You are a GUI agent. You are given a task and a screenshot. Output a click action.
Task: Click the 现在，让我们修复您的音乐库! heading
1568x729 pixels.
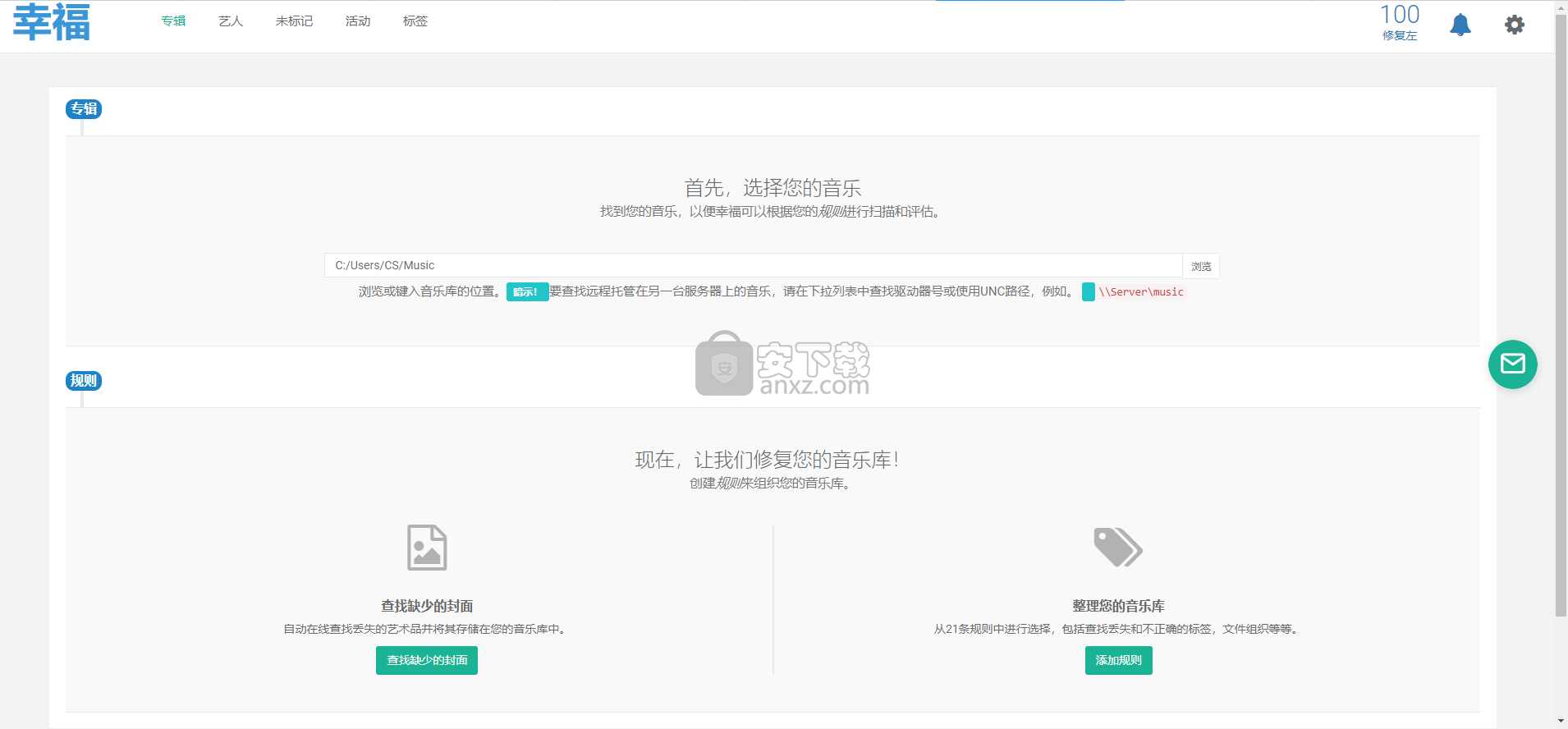[768, 460]
